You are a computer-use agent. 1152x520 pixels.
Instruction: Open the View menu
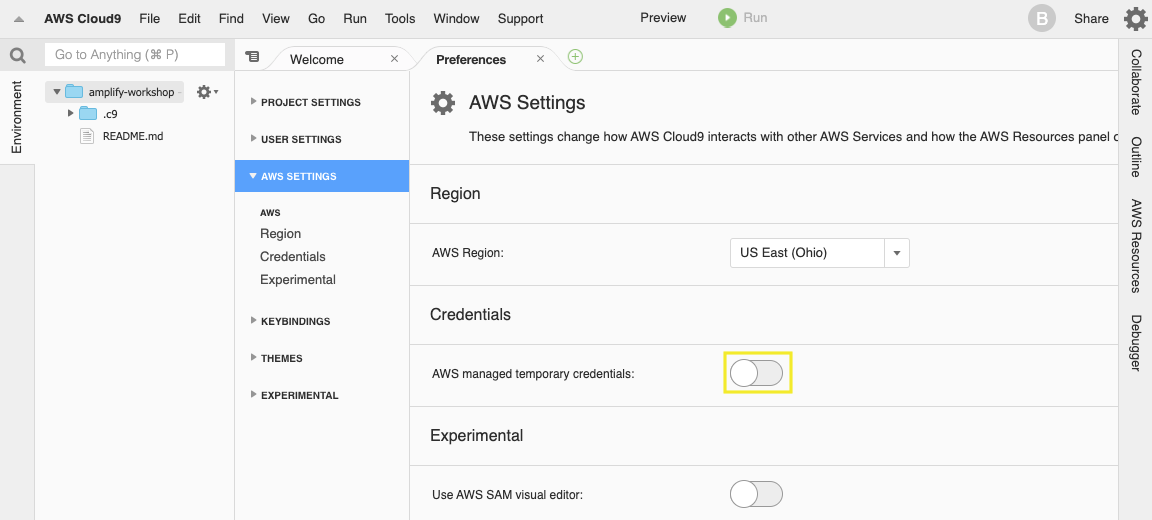click(276, 18)
